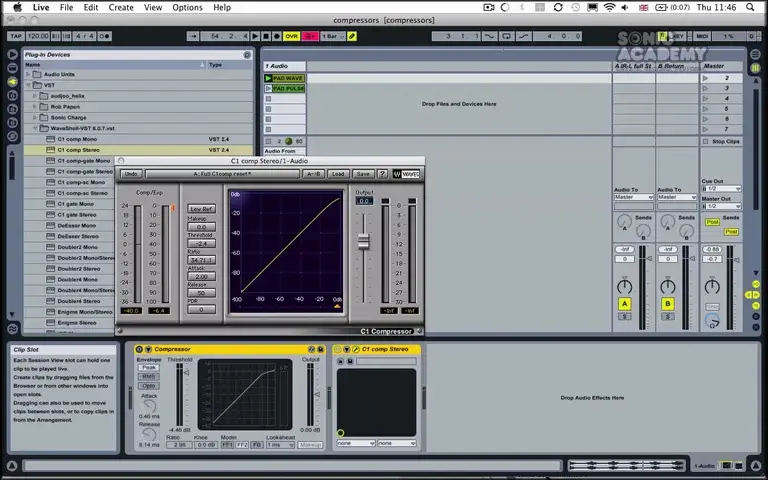
Task: Select the Peak envelope mode
Action: pos(149,367)
